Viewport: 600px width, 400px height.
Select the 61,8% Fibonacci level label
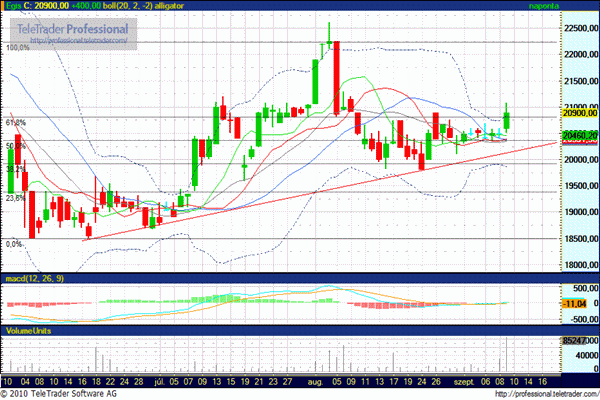click(15, 122)
